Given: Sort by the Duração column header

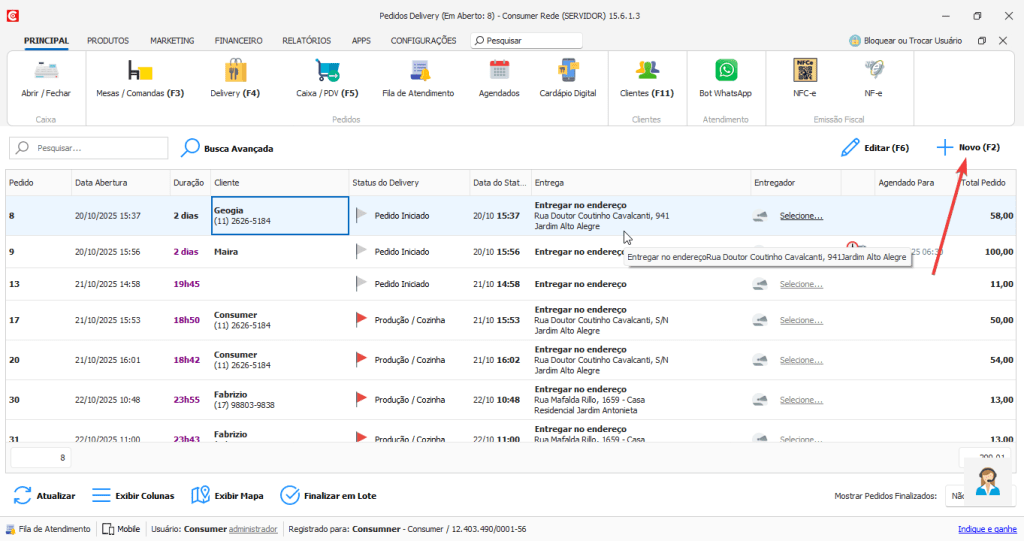Looking at the screenshot, I should pos(188,183).
